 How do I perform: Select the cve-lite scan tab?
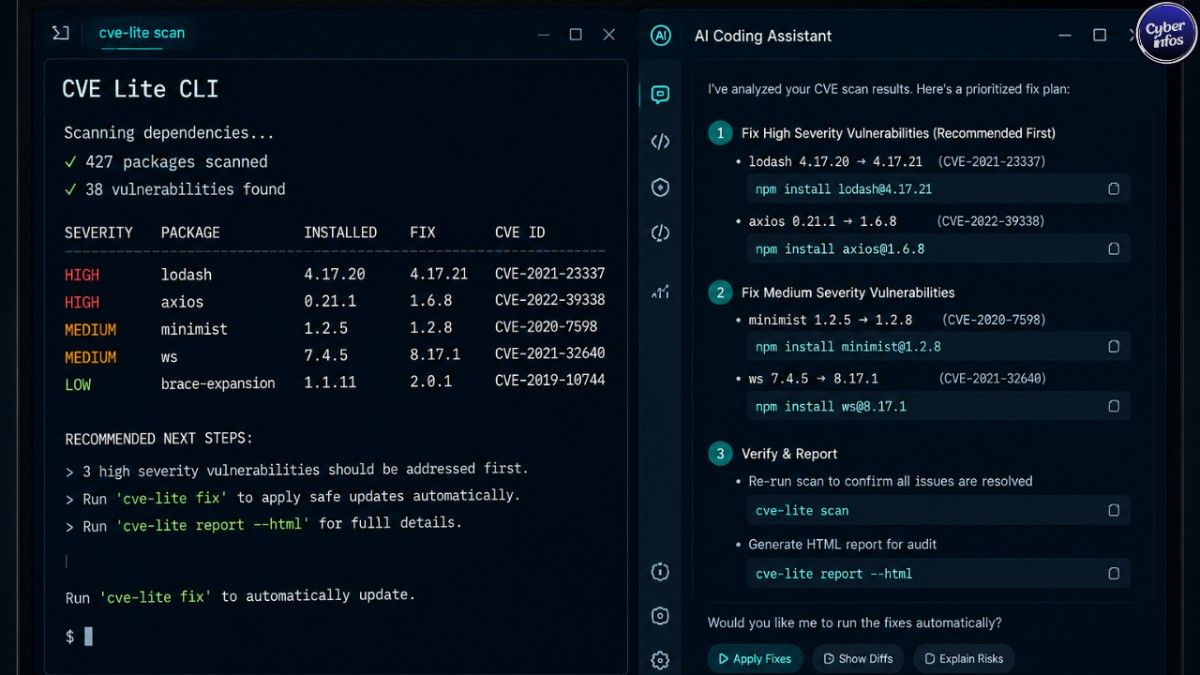click(x=141, y=32)
